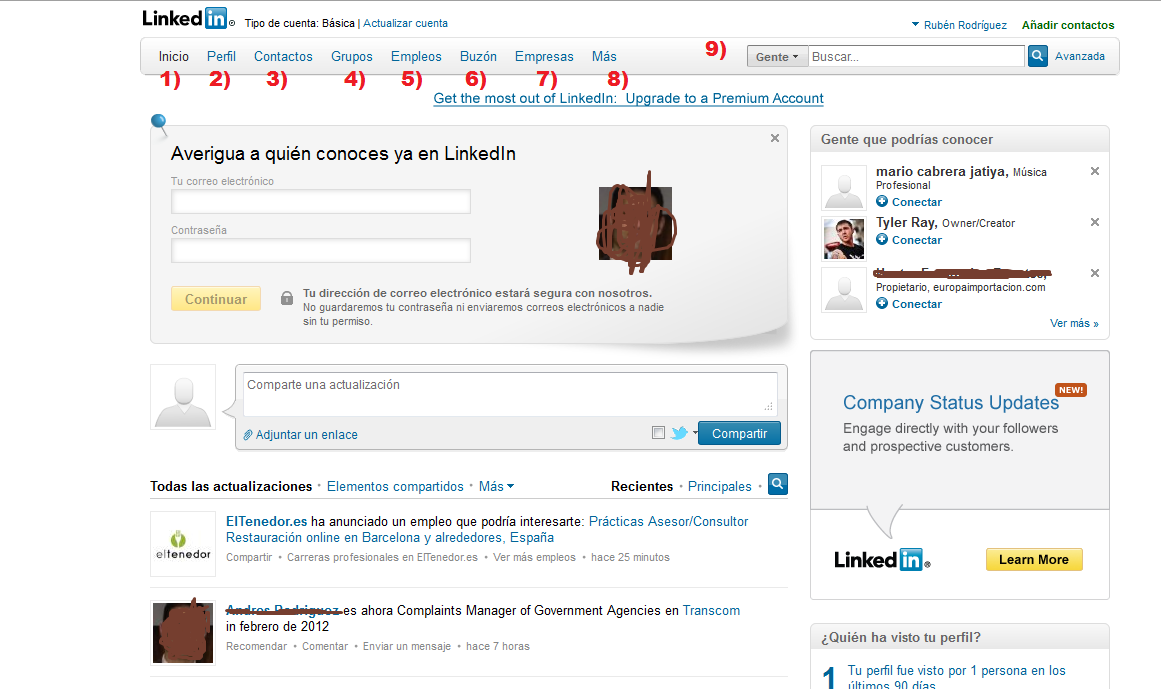1161x689 pixels.
Task: Open the Inicio menu
Action: coord(173,56)
